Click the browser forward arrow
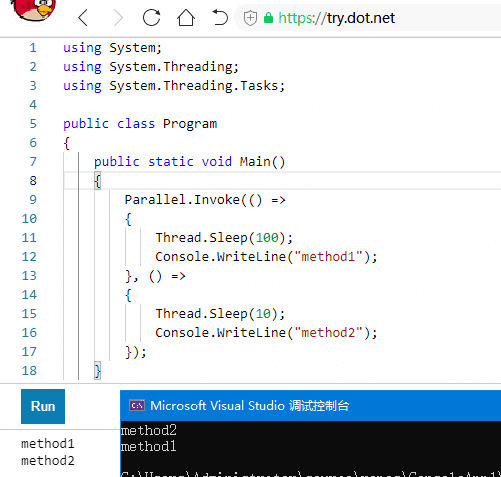501x477 pixels. [118, 18]
